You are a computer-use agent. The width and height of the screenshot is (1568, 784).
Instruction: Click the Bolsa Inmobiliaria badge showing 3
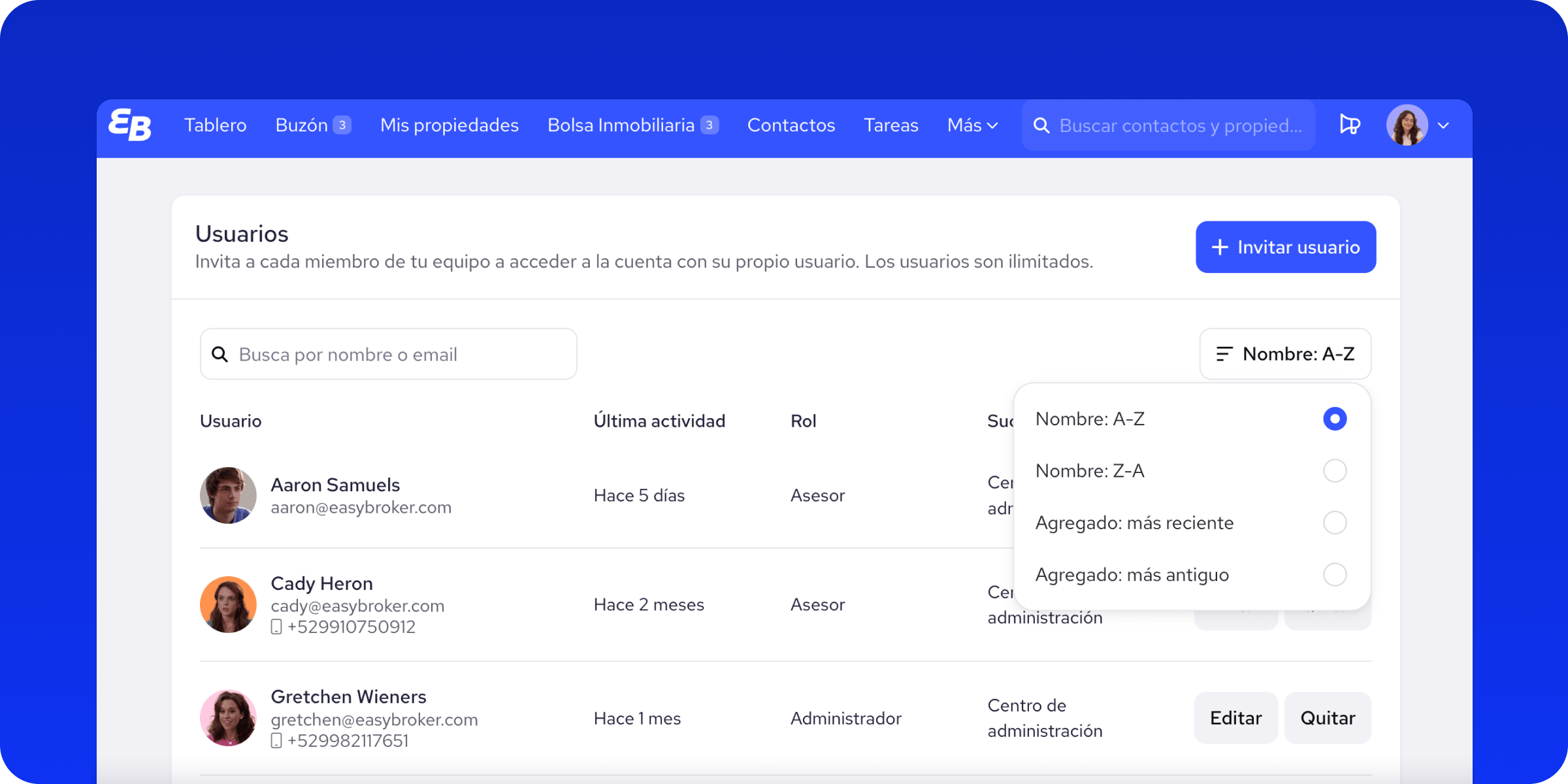pyautogui.click(x=710, y=125)
